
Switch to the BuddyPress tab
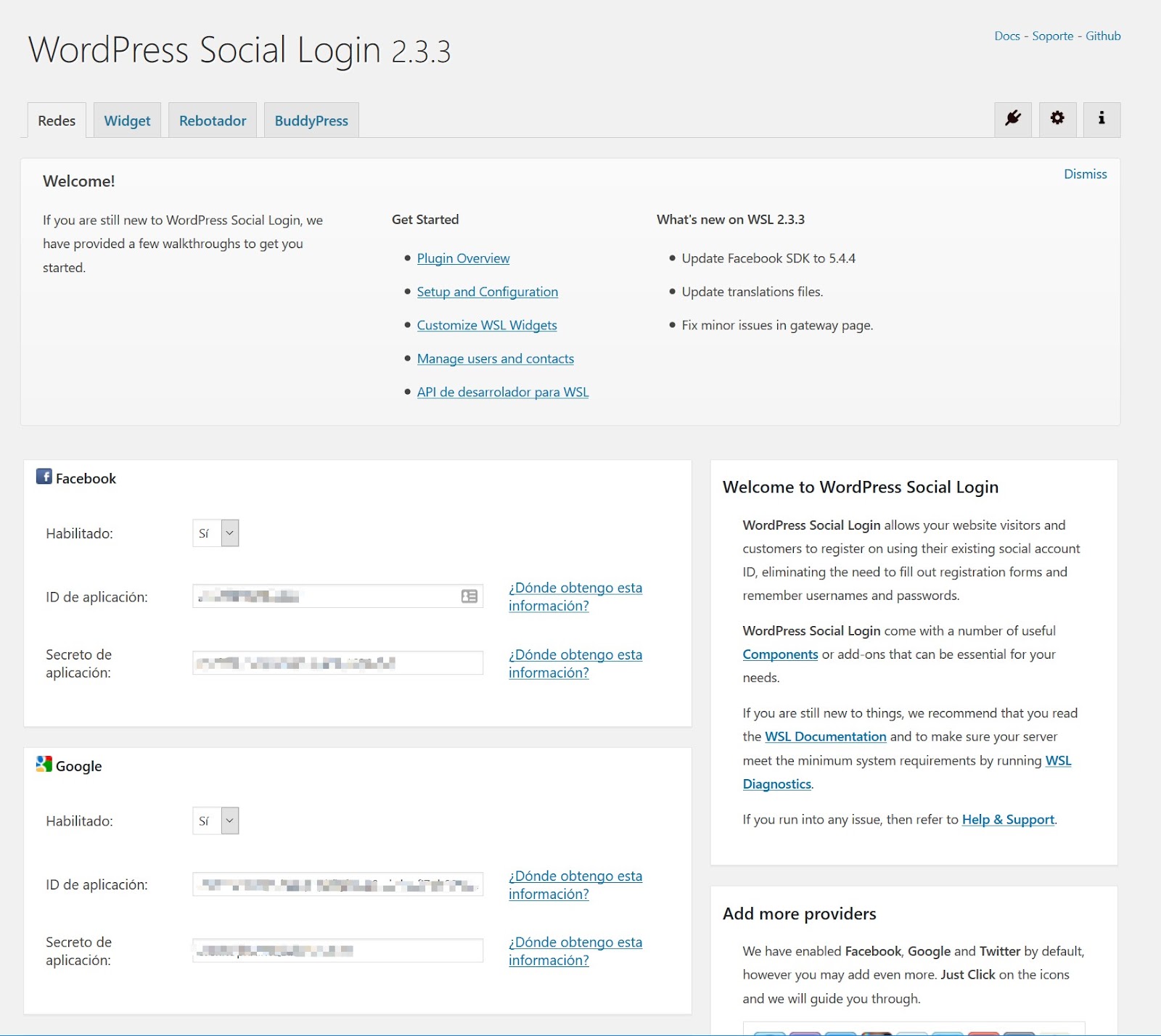pyautogui.click(x=311, y=120)
